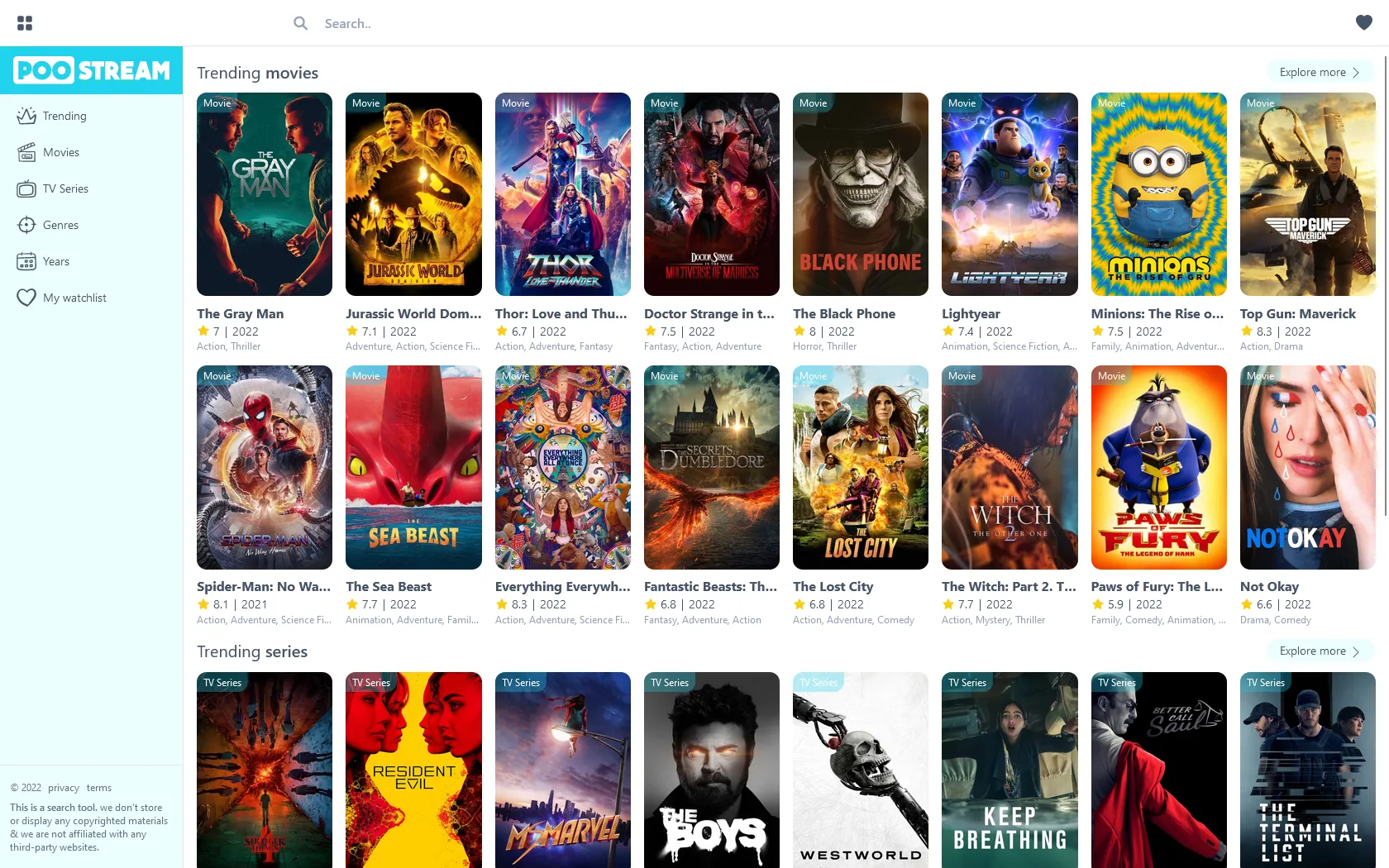1389x868 pixels.
Task: Open favorites via the top-right heart icon
Action: 1363,22
